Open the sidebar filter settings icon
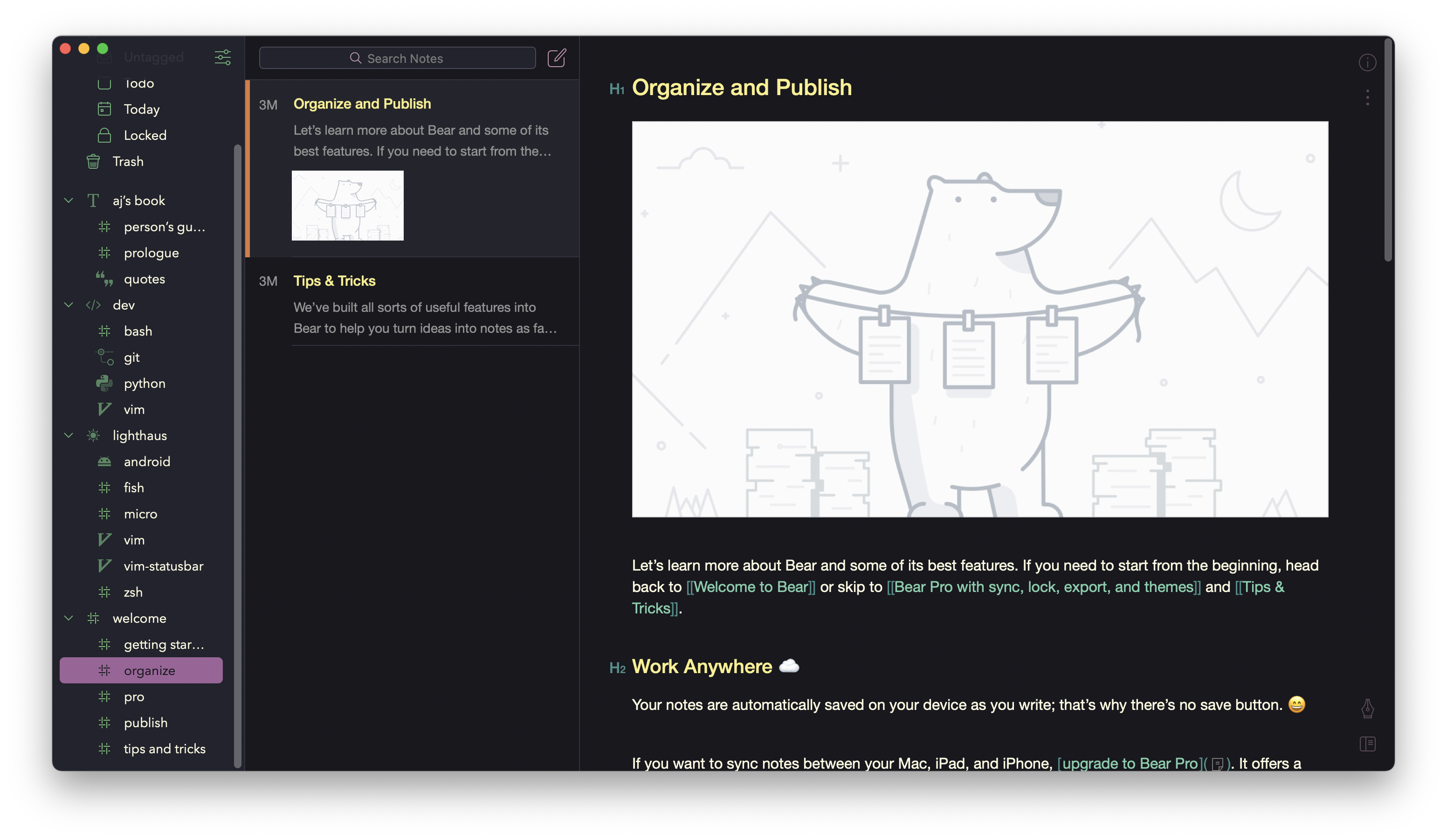 click(x=222, y=57)
